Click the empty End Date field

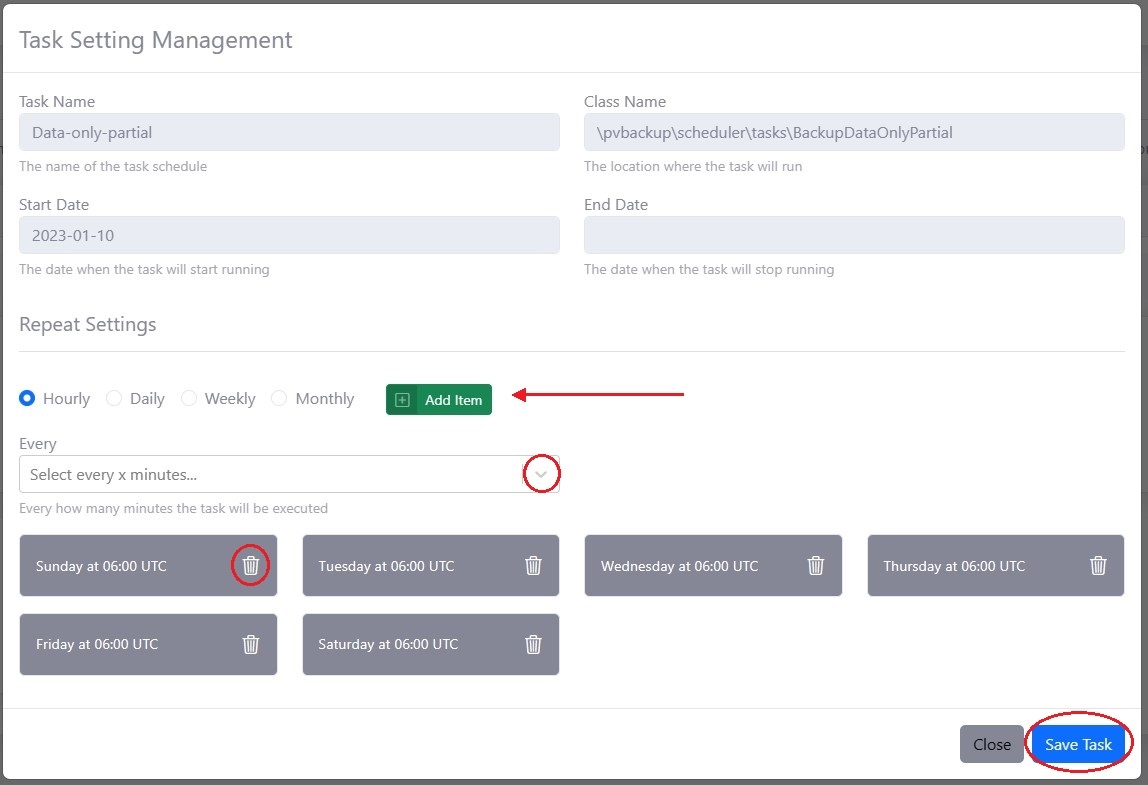point(854,235)
